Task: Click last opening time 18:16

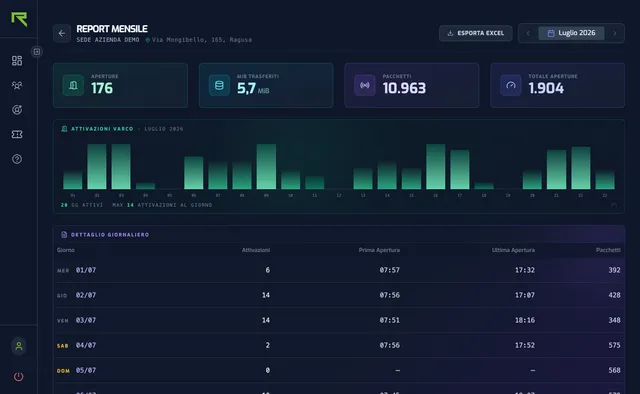Action: tap(524, 320)
